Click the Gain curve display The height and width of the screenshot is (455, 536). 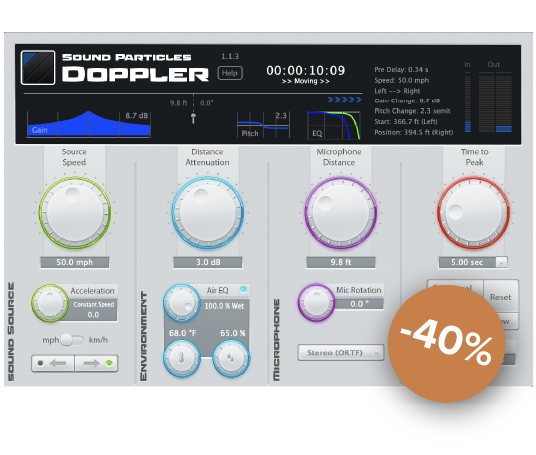point(89,123)
